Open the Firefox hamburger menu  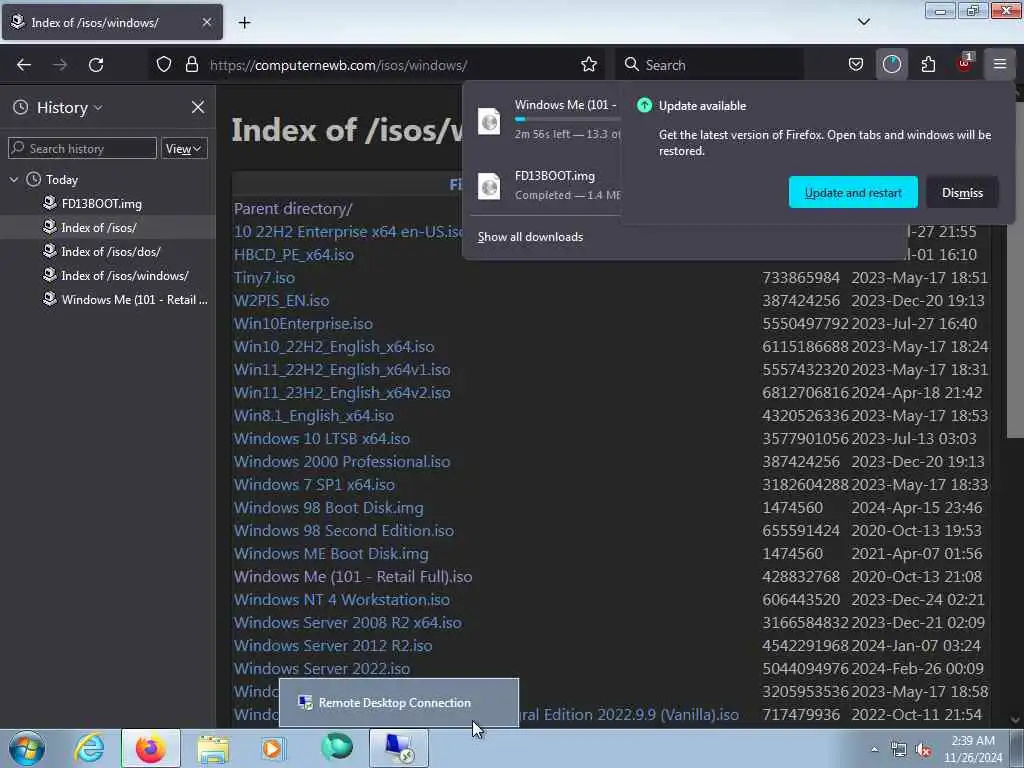(1000, 65)
